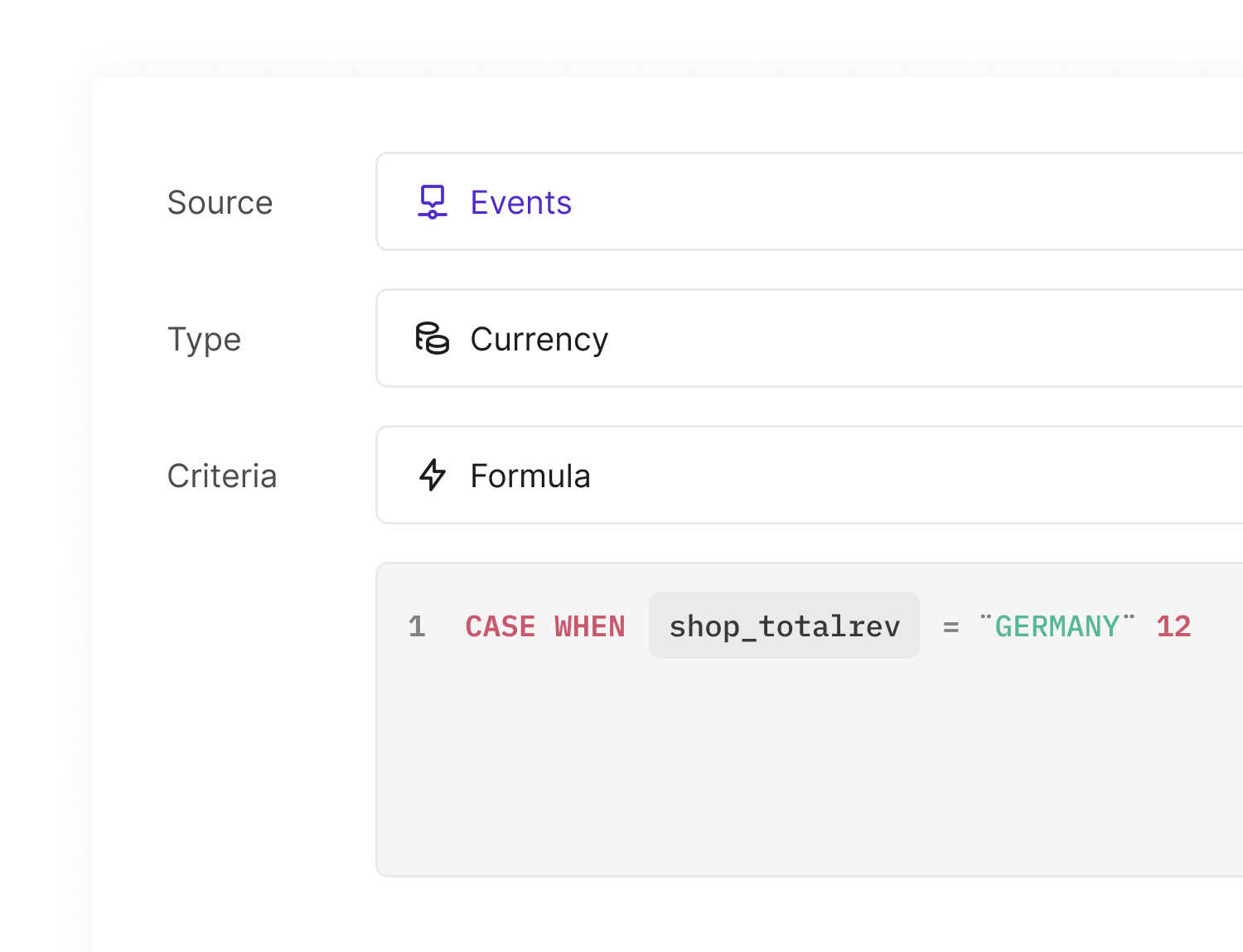The height and width of the screenshot is (952, 1243).
Task: Click the Events source icon
Action: (x=432, y=202)
